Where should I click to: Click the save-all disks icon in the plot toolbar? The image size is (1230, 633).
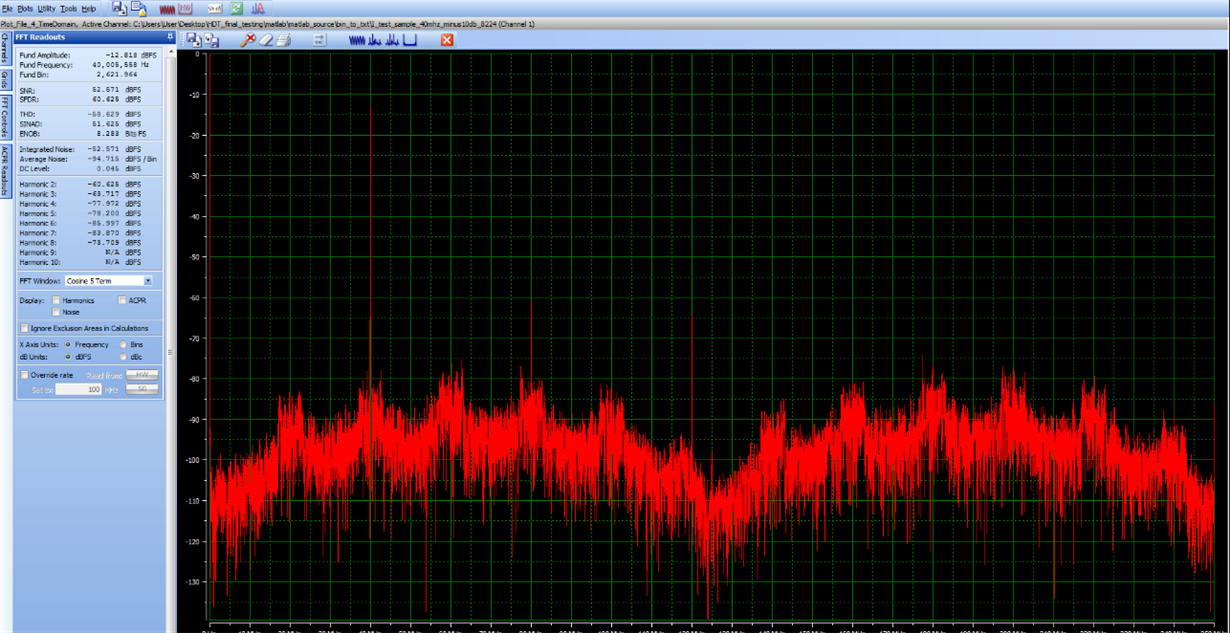(x=211, y=40)
